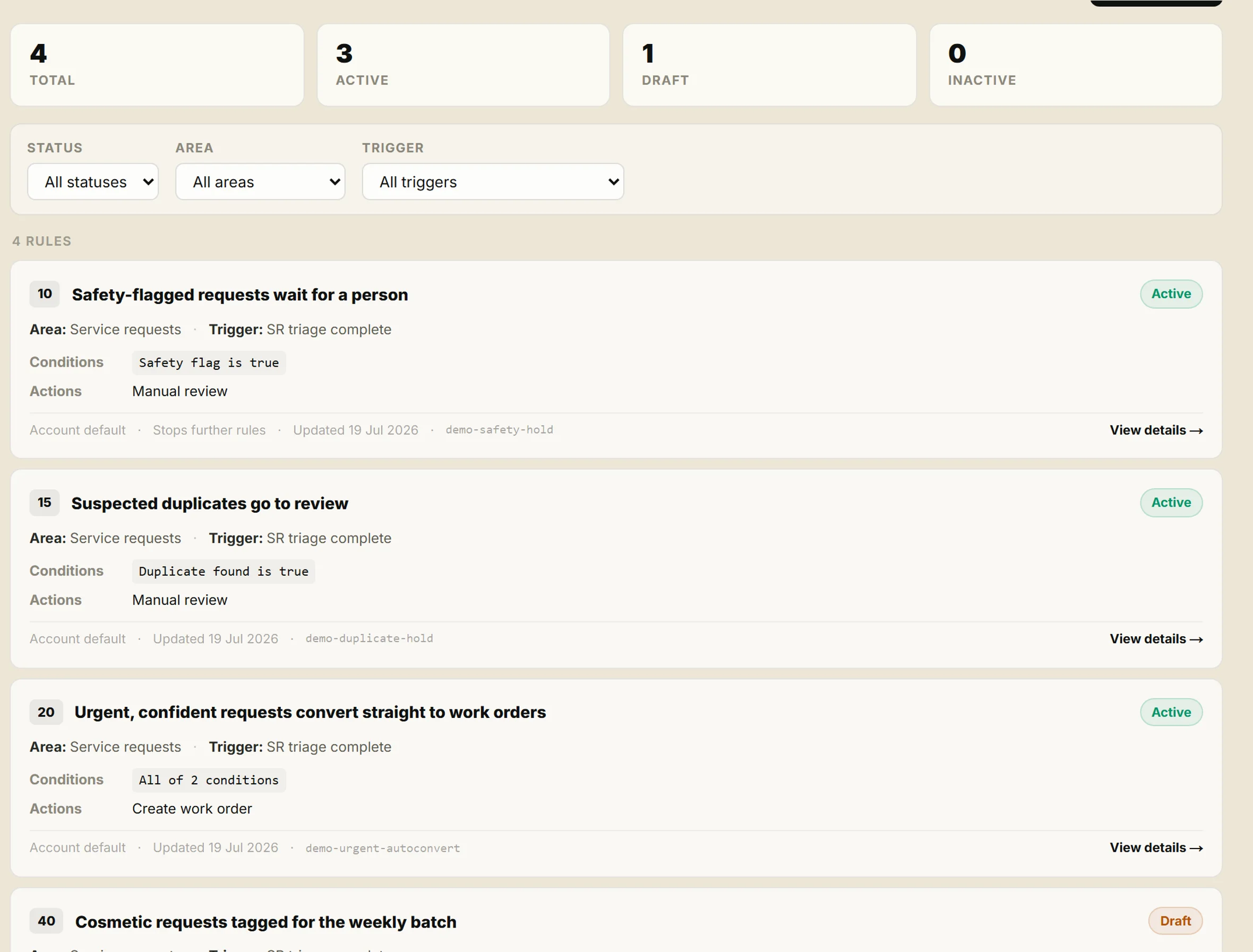The width and height of the screenshot is (1253, 952).
Task: Click 'Create work order' action text
Action: tap(192, 809)
